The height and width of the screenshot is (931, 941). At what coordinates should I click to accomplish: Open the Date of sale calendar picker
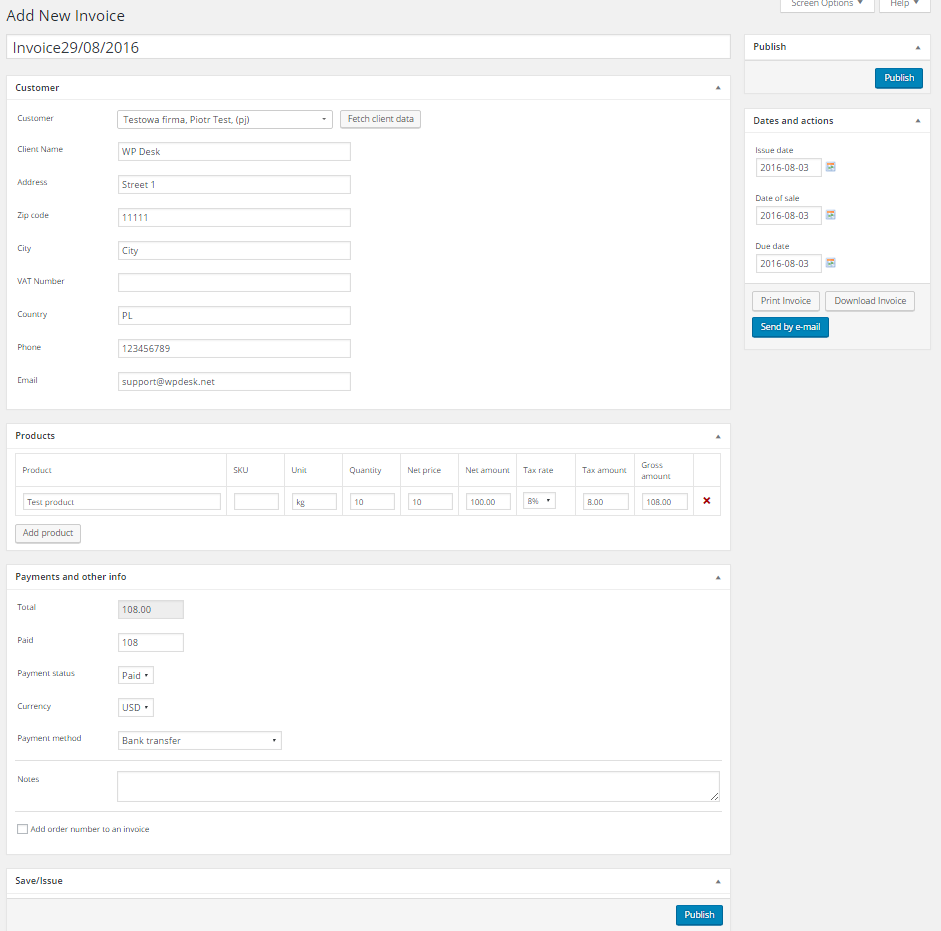pos(830,215)
